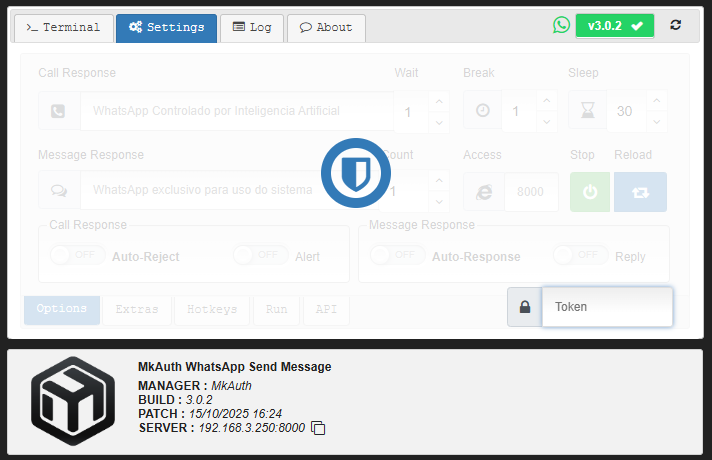The height and width of the screenshot is (460, 712).
Task: Click the WhatsApp logo icon
Action: (561, 25)
